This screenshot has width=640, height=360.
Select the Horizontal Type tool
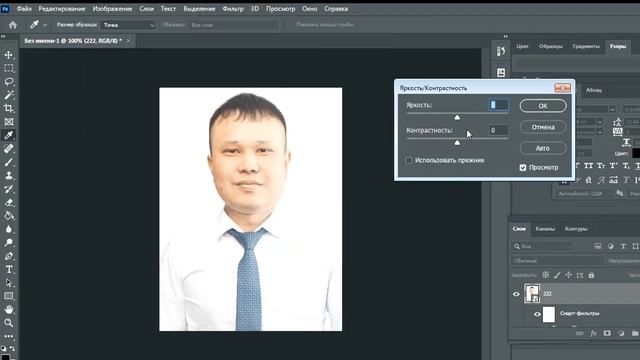tap(9, 269)
